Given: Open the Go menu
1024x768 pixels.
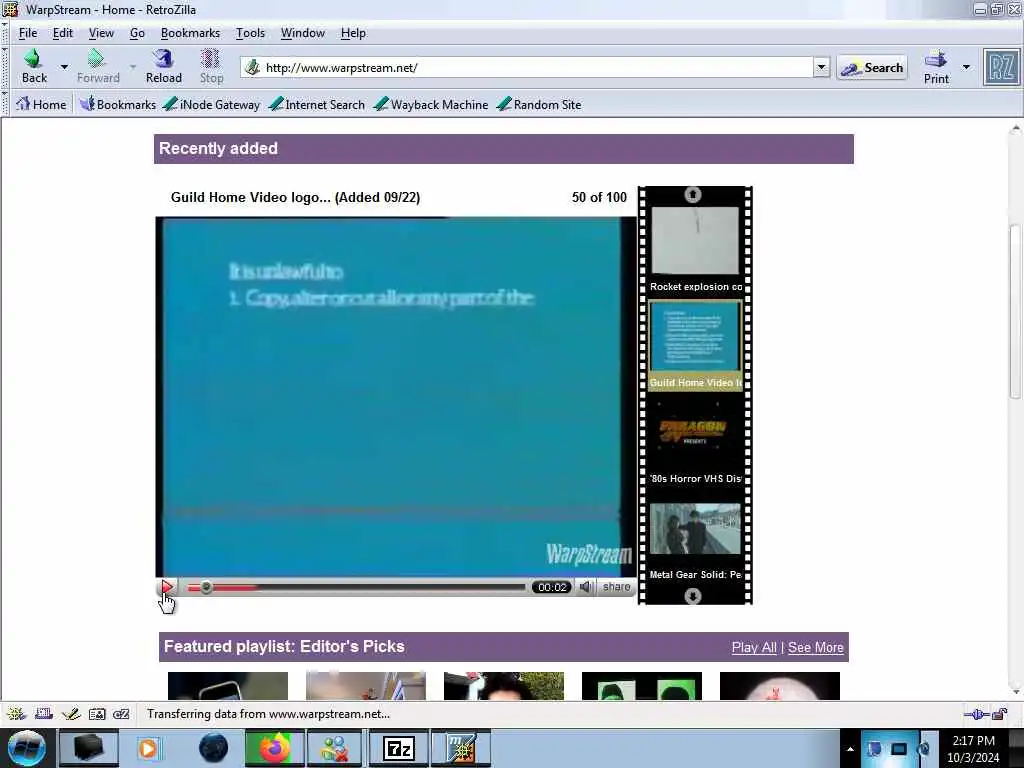Looking at the screenshot, I should (x=137, y=33).
